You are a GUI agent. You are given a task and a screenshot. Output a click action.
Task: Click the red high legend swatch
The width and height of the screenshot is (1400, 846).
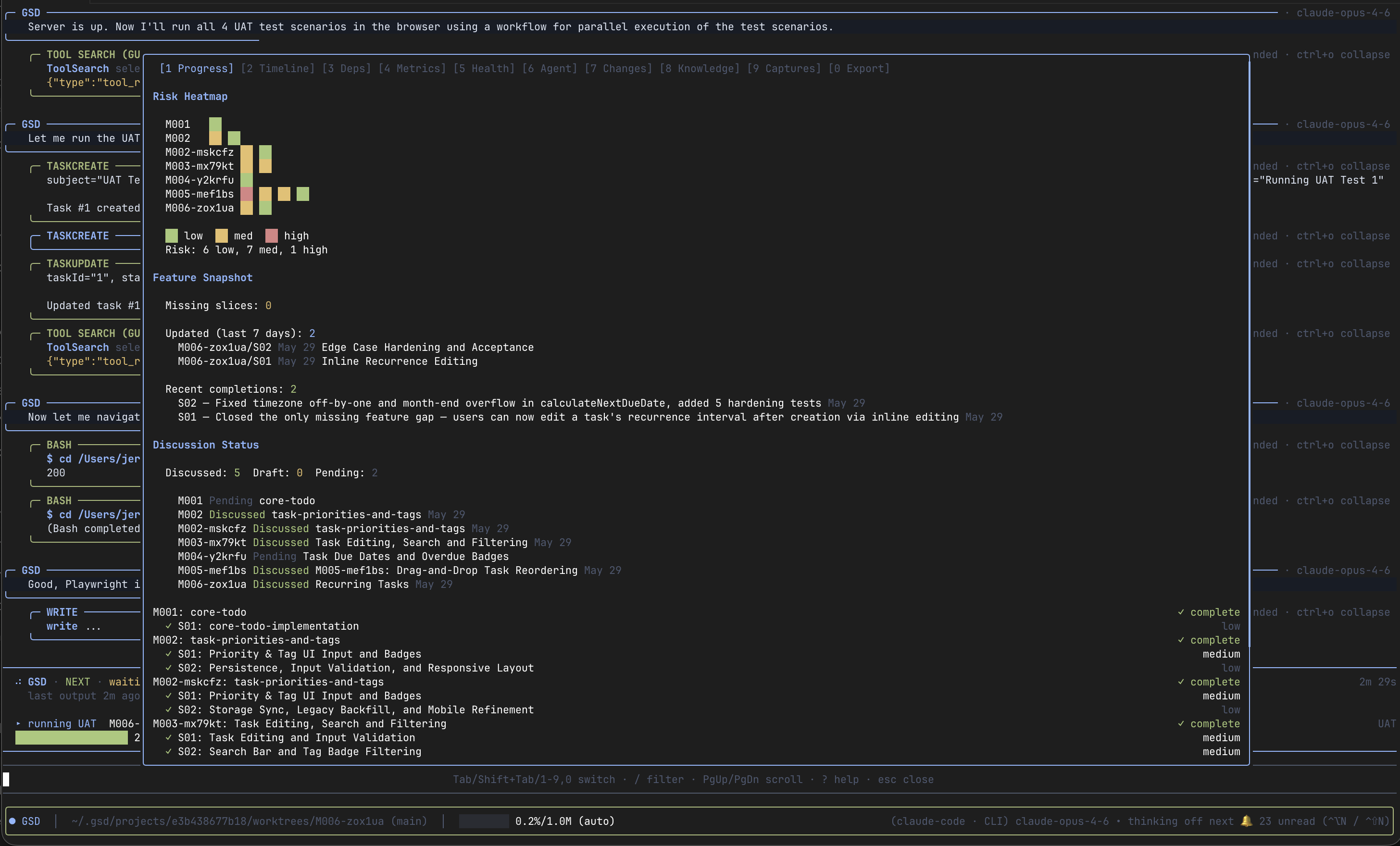pyautogui.click(x=271, y=236)
